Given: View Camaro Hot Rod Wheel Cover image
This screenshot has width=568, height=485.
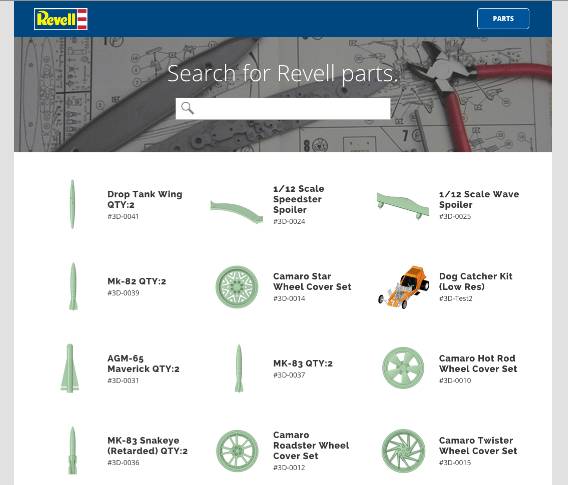Looking at the screenshot, I should pos(403,368).
